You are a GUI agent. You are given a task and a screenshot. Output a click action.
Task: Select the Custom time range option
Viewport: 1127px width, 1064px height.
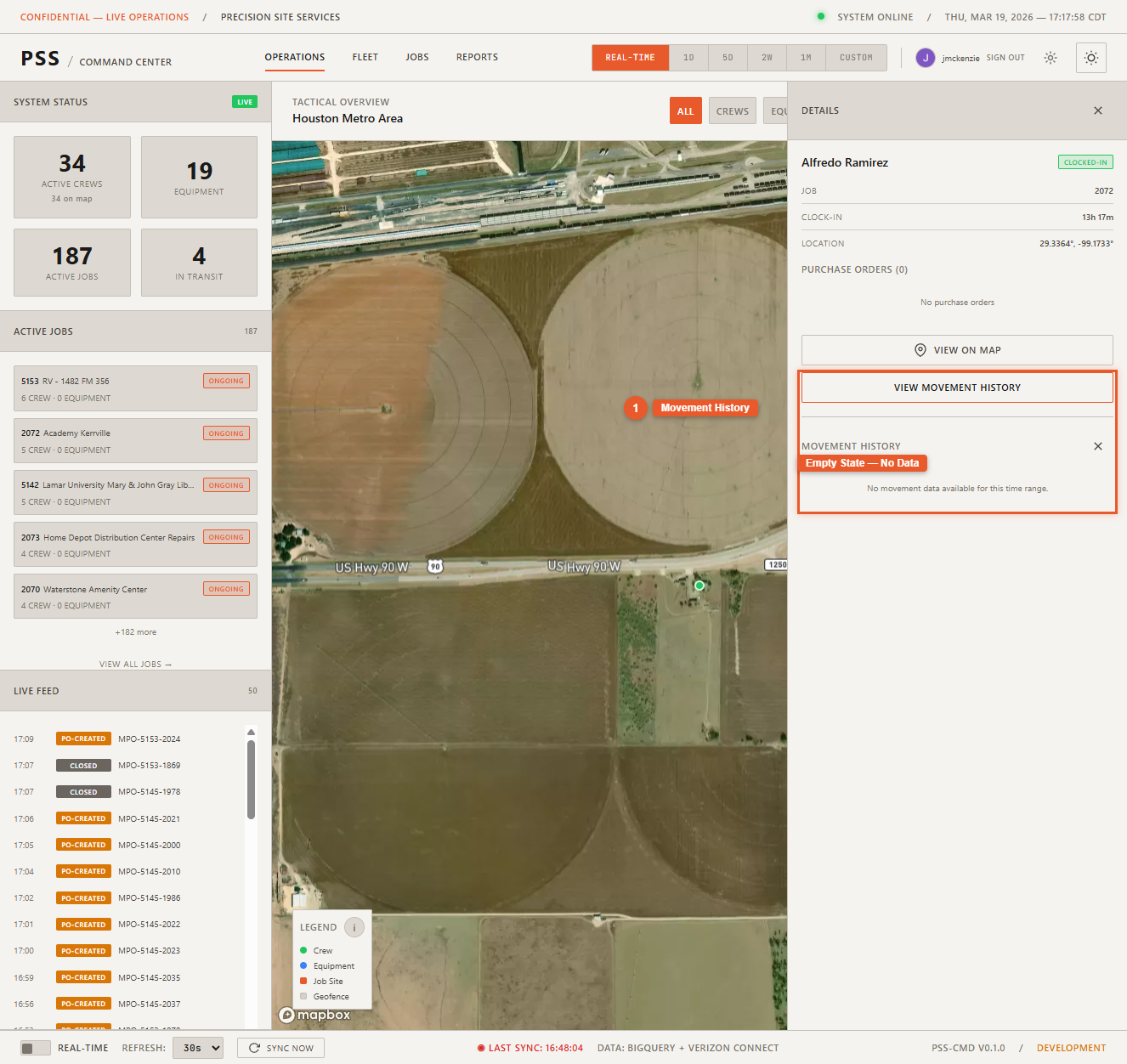(855, 58)
